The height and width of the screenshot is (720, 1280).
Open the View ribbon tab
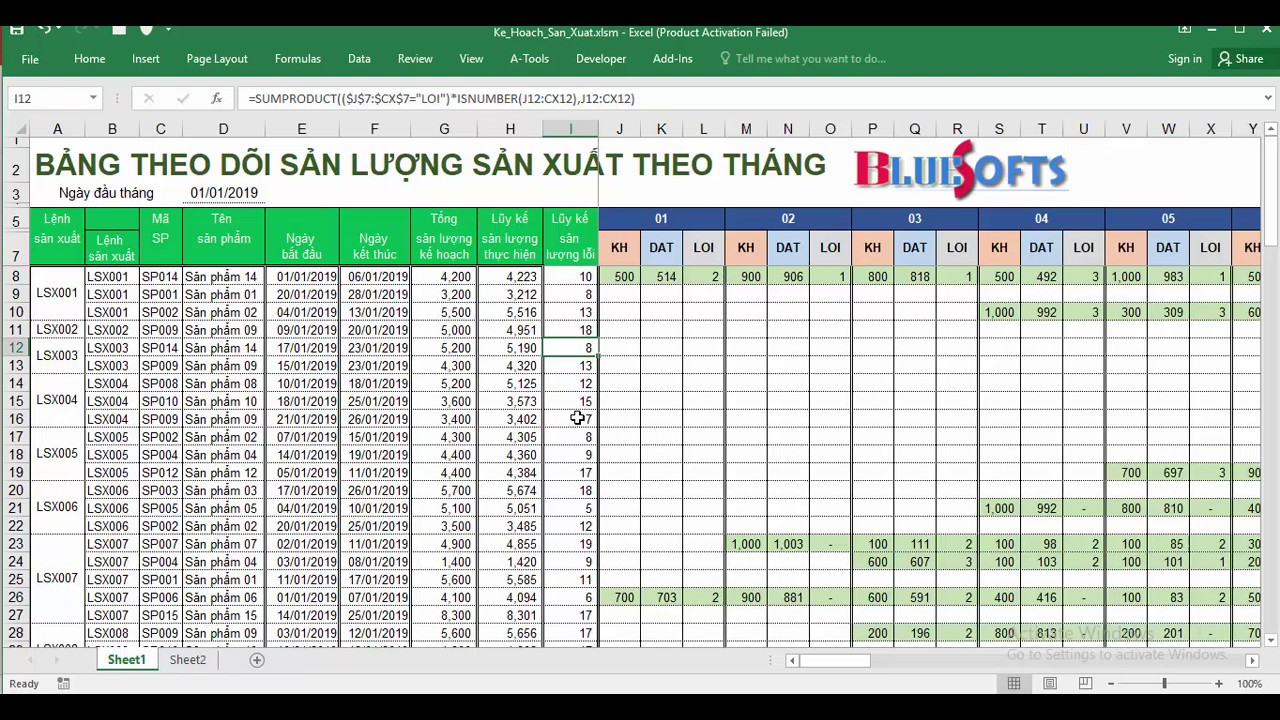click(x=471, y=59)
